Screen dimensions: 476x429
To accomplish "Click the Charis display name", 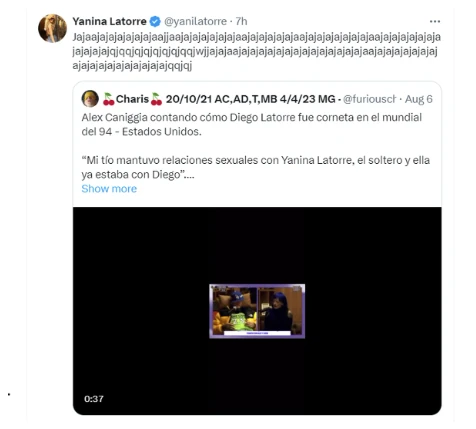I will coord(132,99).
